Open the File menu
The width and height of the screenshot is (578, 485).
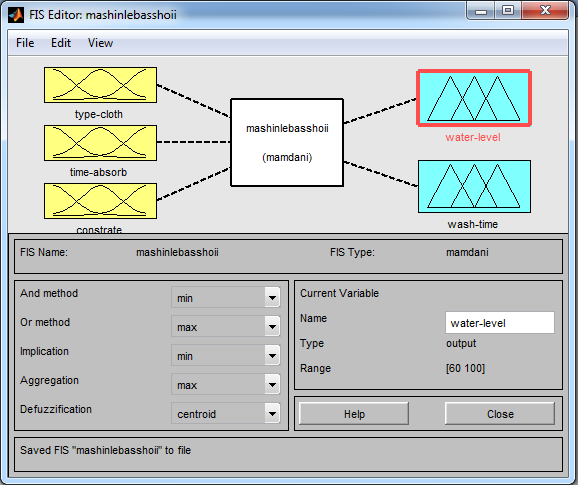pos(25,43)
